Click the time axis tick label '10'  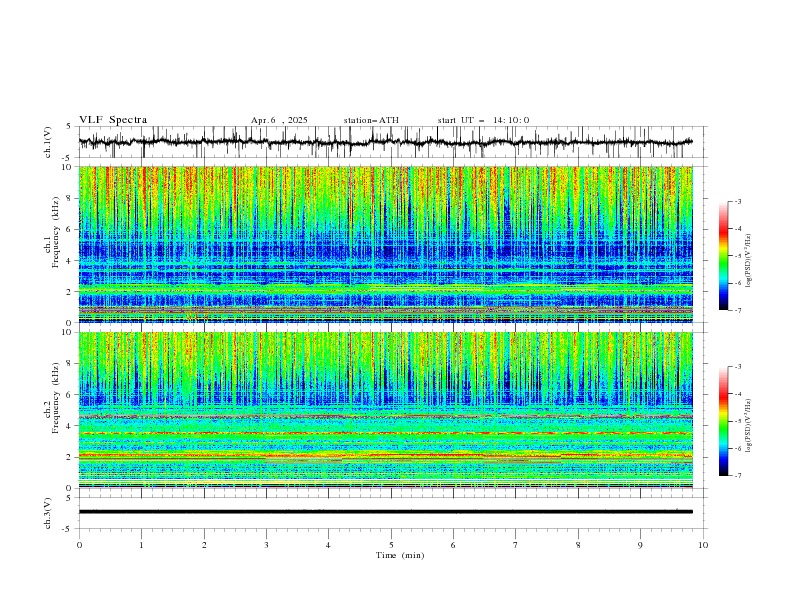point(703,545)
